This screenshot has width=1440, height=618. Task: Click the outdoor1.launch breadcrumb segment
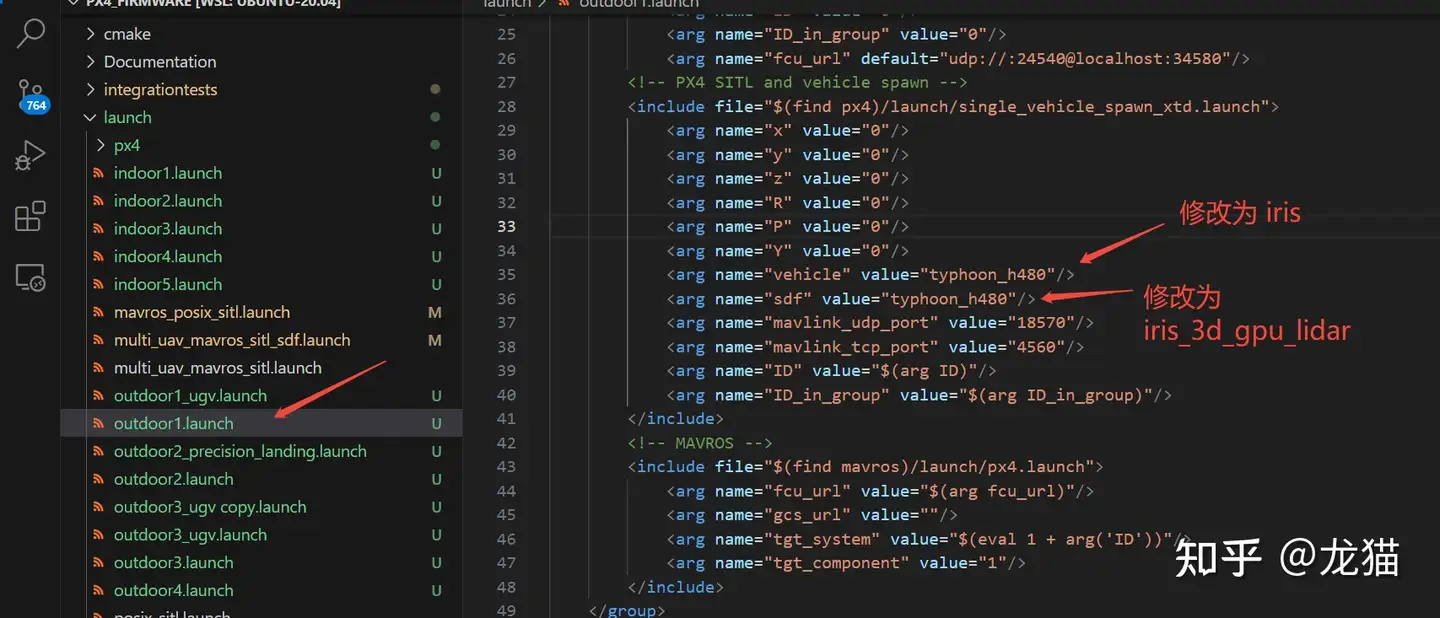[x=639, y=4]
